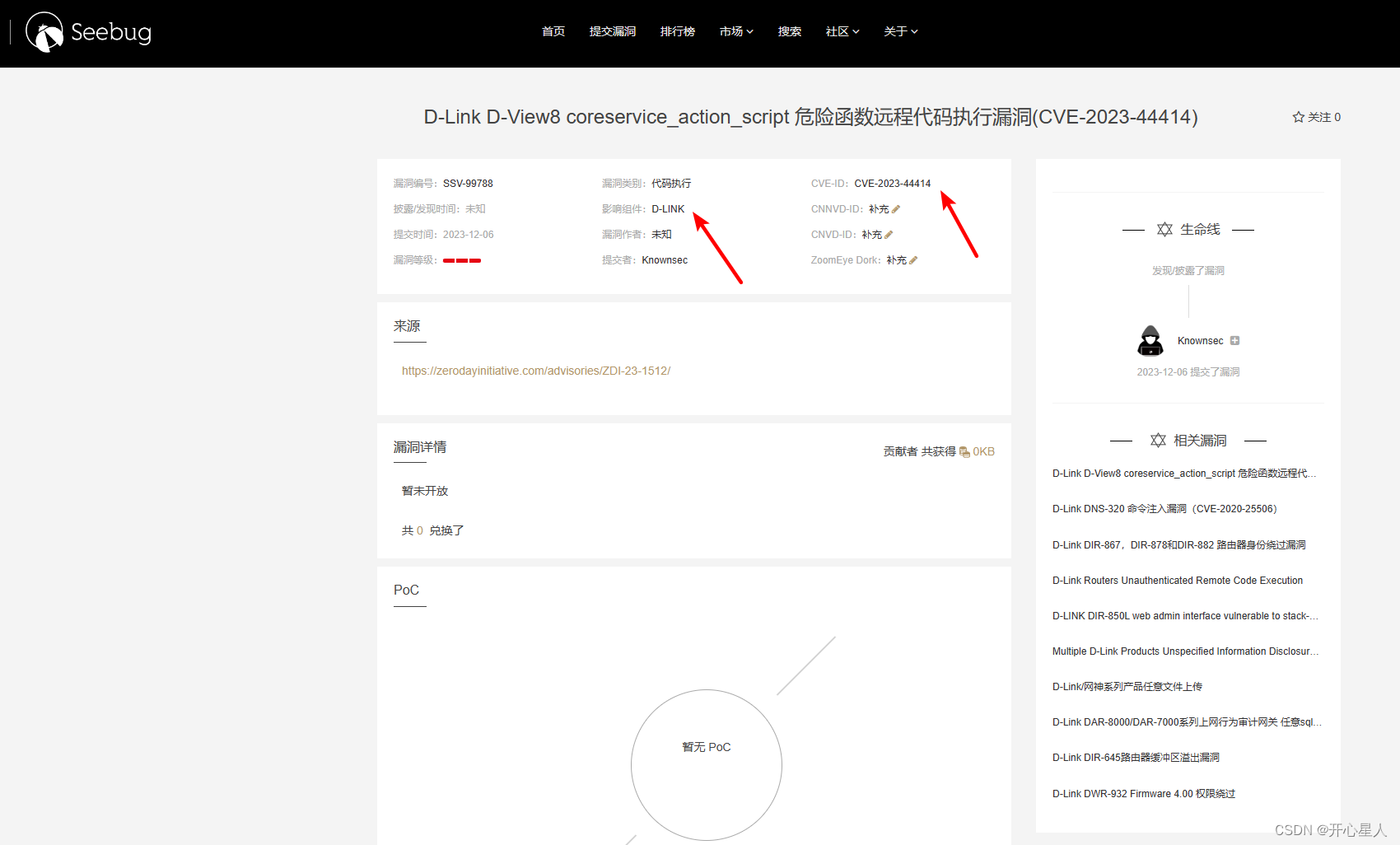Open D-Link Routers Unauthenticated Remote Code Execution
The height and width of the screenshot is (845, 1400).
(1178, 581)
